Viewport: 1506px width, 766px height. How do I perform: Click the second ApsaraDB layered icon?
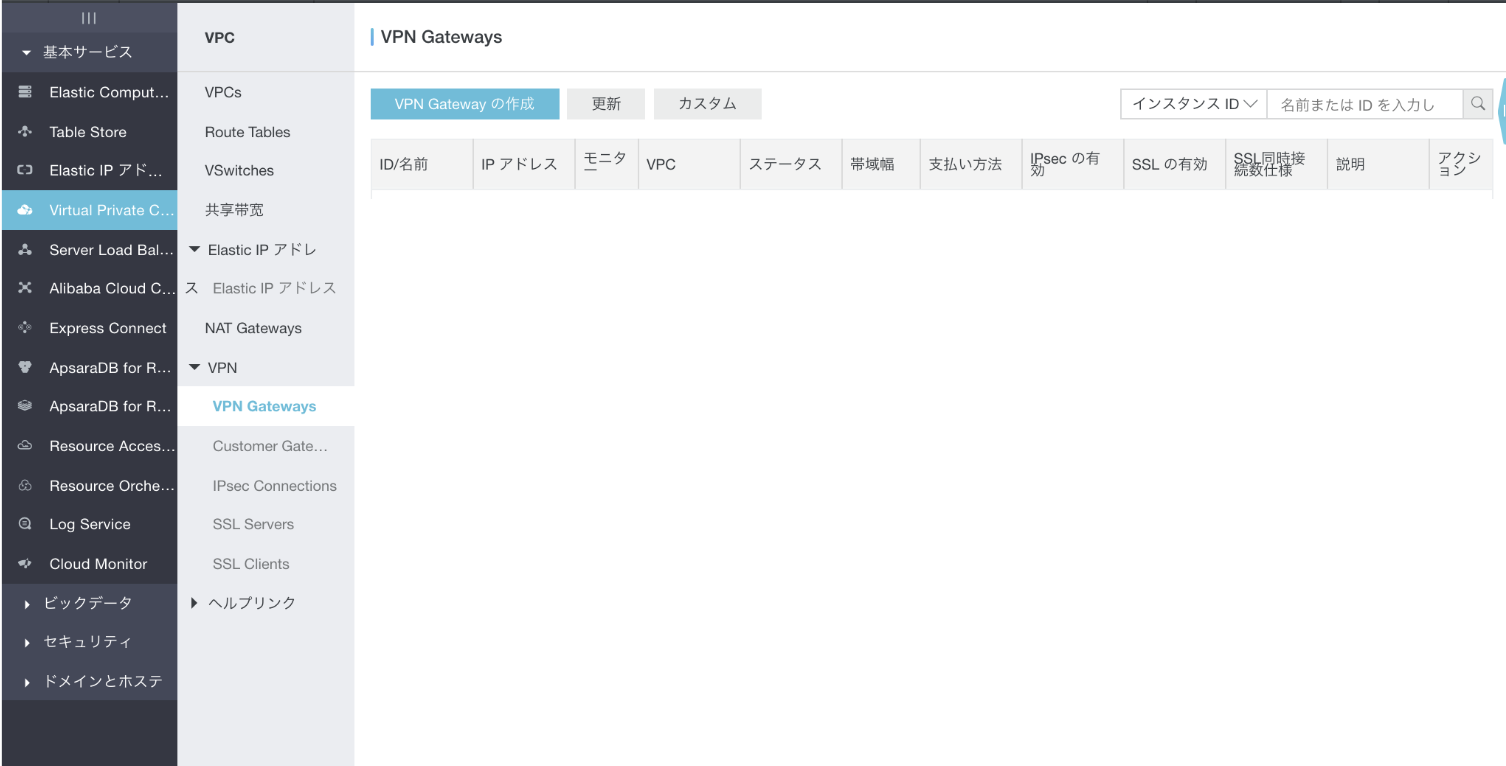[25, 407]
